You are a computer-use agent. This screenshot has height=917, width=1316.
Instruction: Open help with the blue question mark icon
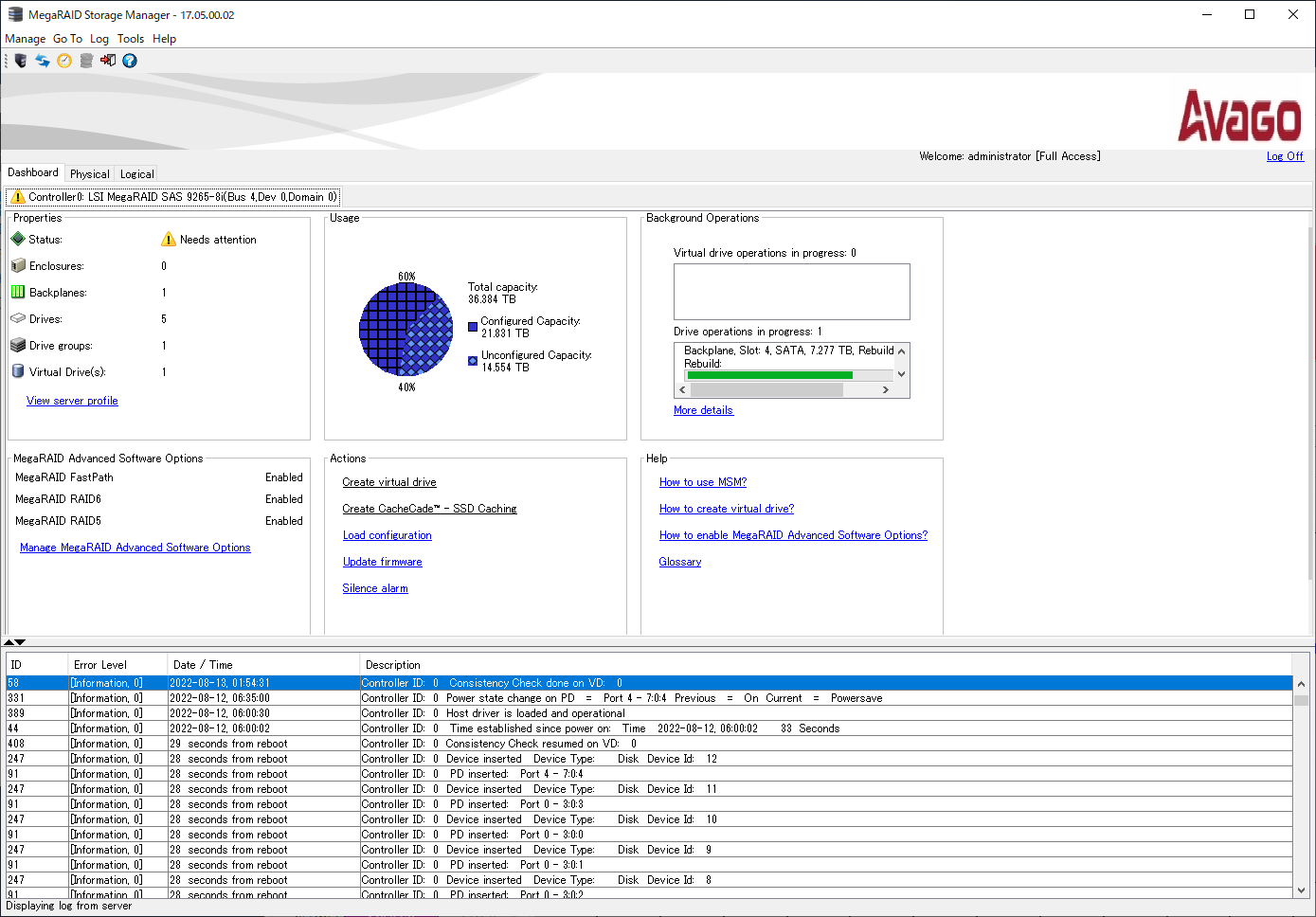130,61
